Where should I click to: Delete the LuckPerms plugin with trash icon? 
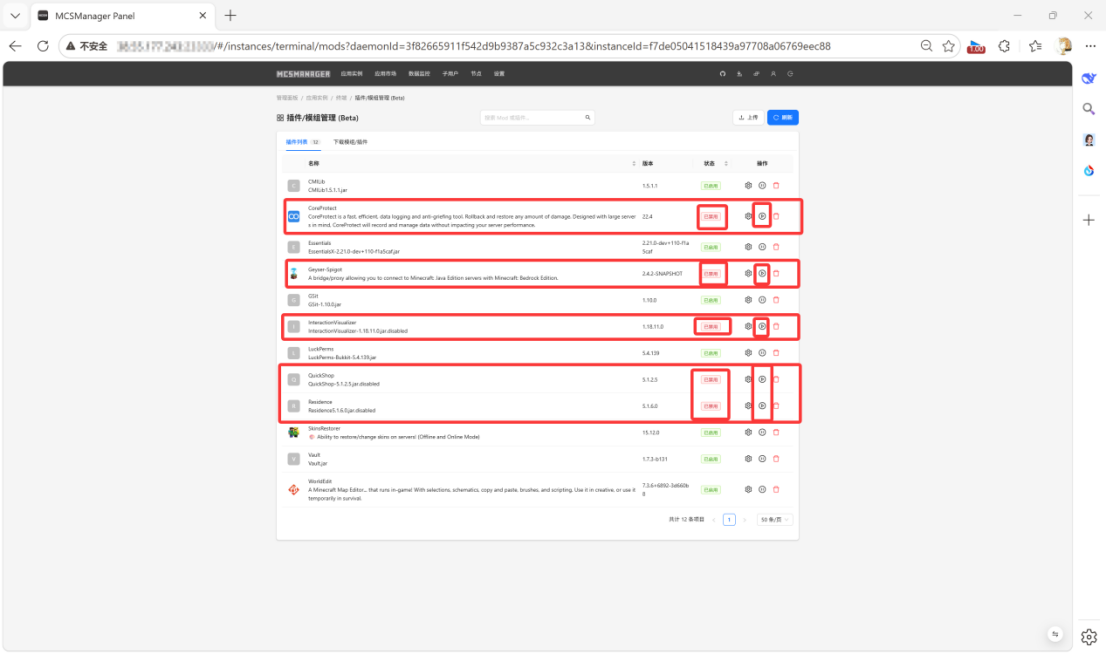776,353
